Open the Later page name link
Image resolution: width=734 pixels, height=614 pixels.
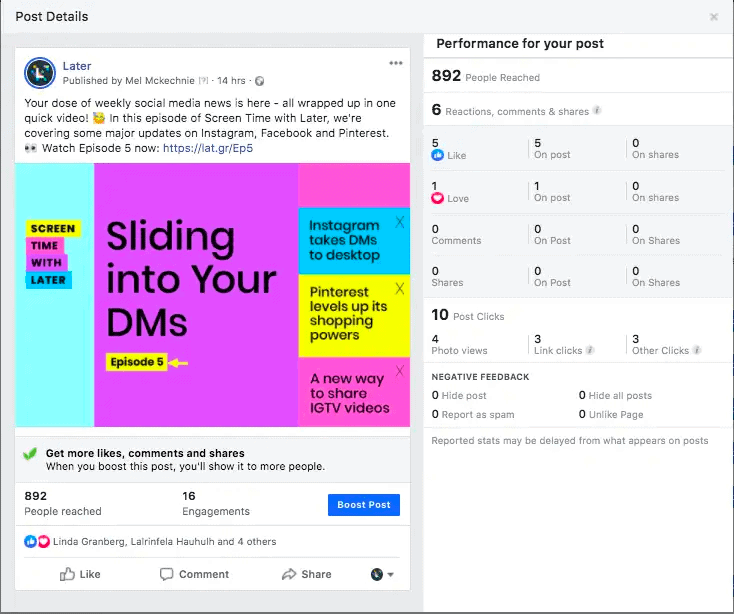[76, 66]
